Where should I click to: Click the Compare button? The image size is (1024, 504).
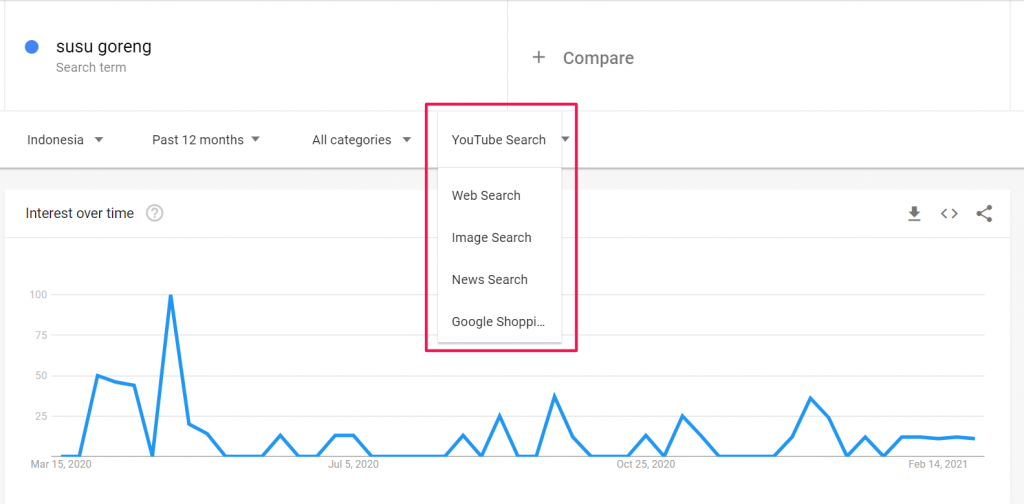pyautogui.click(x=597, y=58)
